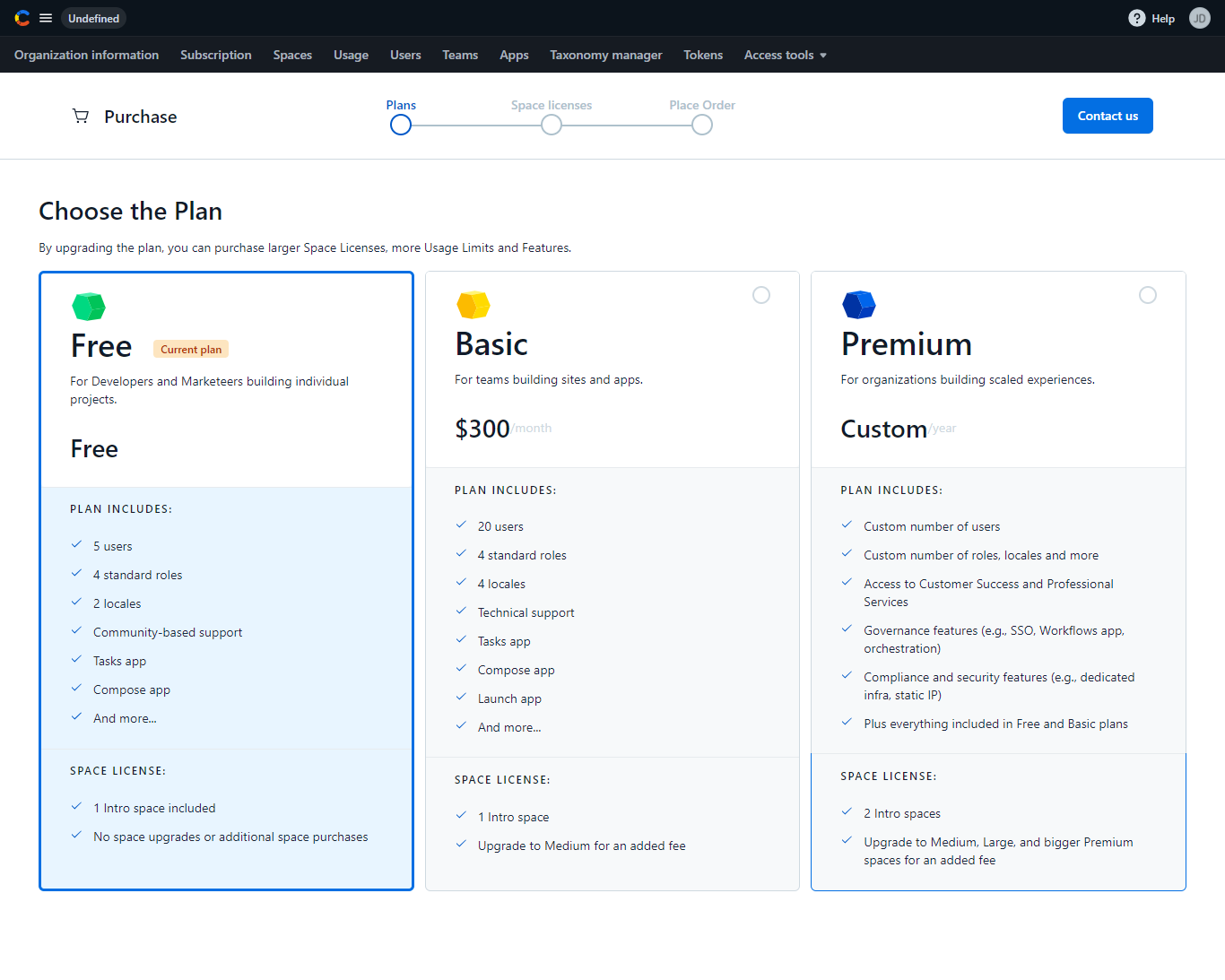
Task: Click '4 locales' in the Basic plan
Action: point(501,584)
